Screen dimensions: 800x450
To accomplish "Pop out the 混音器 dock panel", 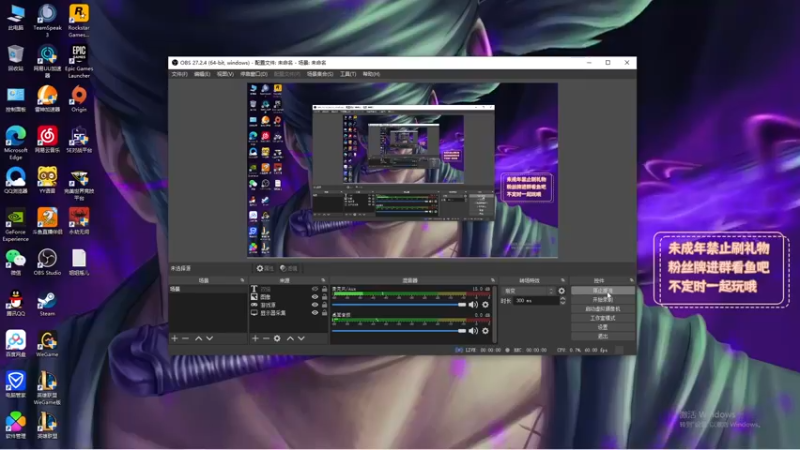I will pyautogui.click(x=492, y=280).
